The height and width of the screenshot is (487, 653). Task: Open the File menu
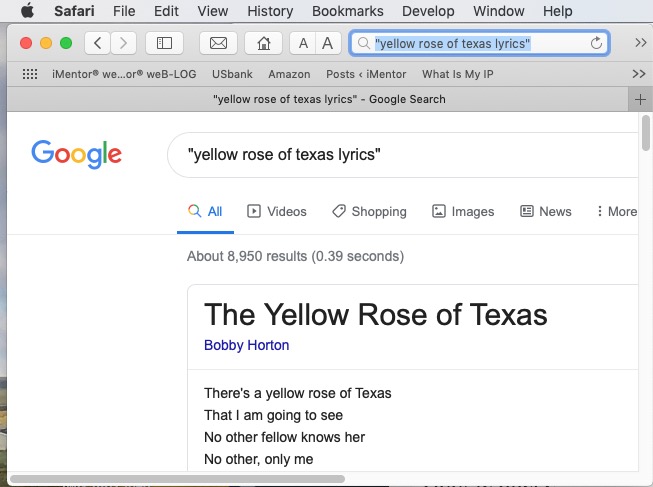coord(124,11)
